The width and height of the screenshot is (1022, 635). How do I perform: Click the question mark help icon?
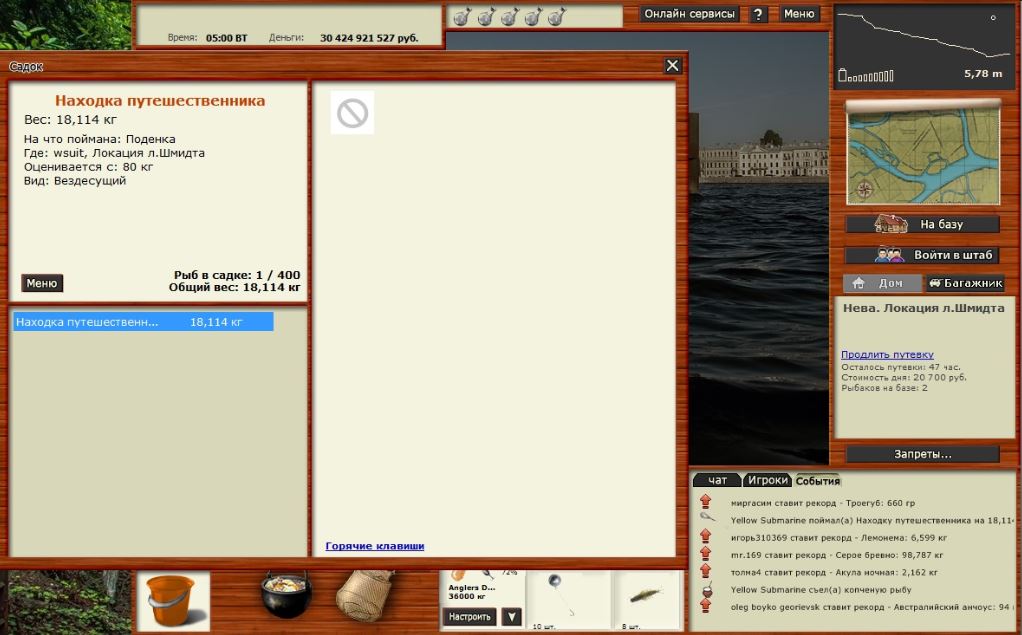[759, 14]
